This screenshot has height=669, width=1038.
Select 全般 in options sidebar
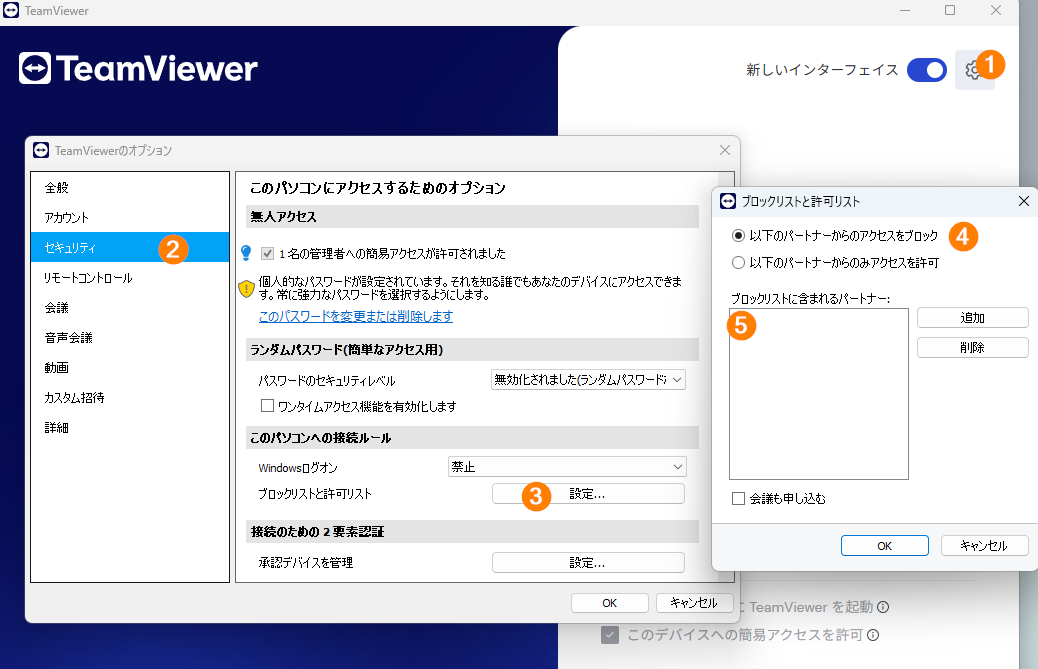130,187
